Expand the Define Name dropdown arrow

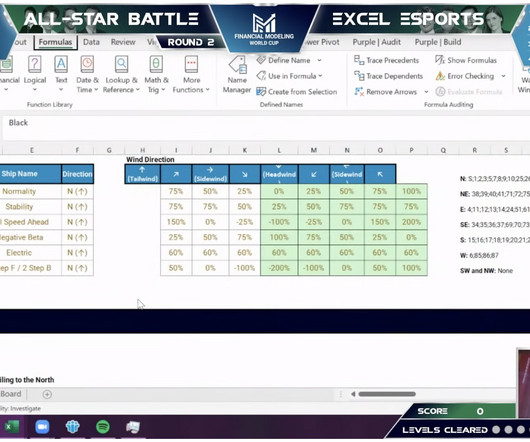click(319, 60)
